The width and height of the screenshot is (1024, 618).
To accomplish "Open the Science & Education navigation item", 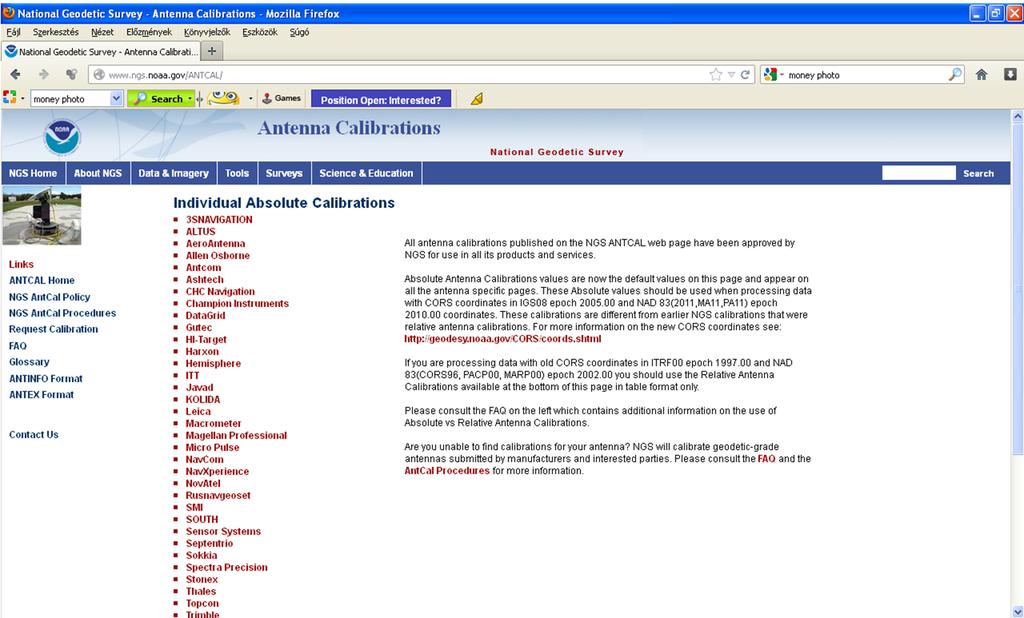I will tap(366, 173).
